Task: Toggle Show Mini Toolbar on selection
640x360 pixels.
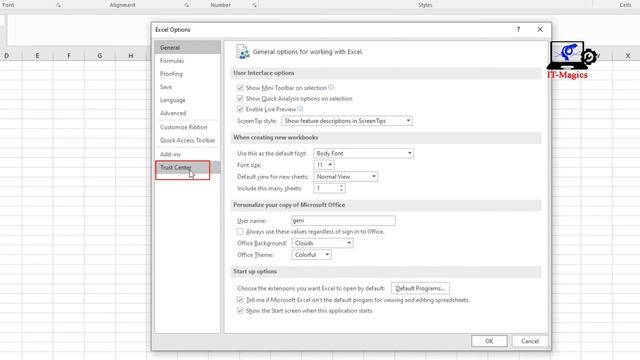Action: pyautogui.click(x=240, y=87)
